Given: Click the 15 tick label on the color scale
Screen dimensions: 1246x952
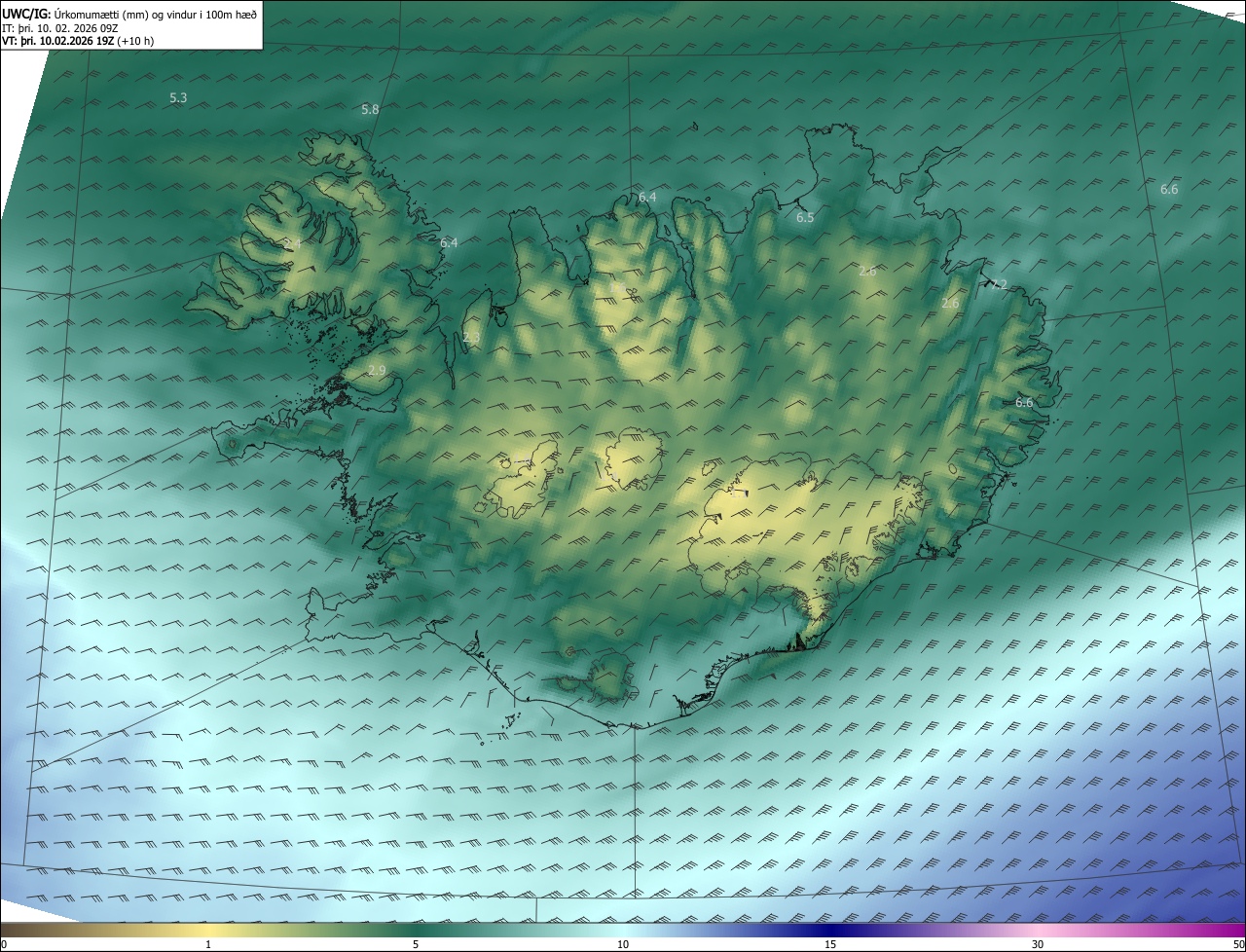Looking at the screenshot, I should (830, 944).
